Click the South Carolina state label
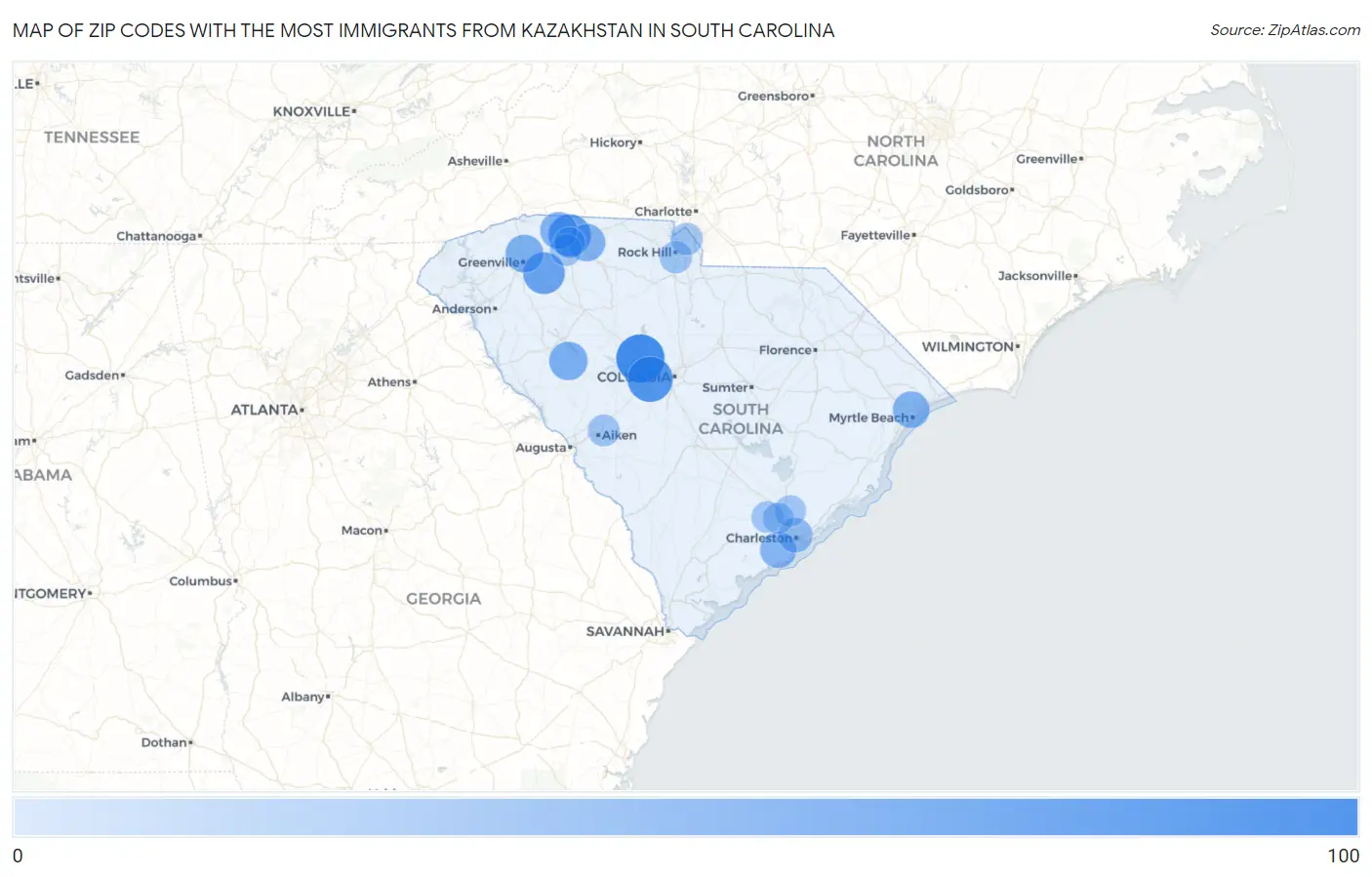This screenshot has width=1372, height=877. tap(741, 419)
